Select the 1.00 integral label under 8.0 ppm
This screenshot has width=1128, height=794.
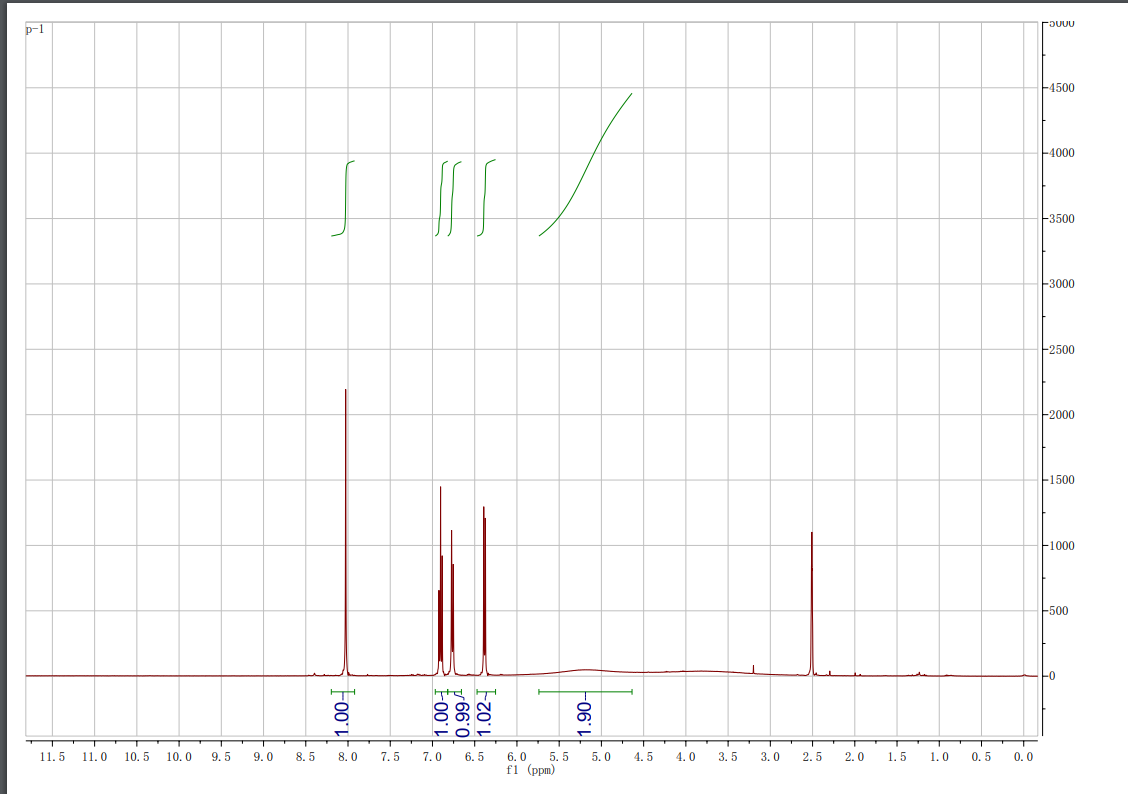(x=342, y=714)
